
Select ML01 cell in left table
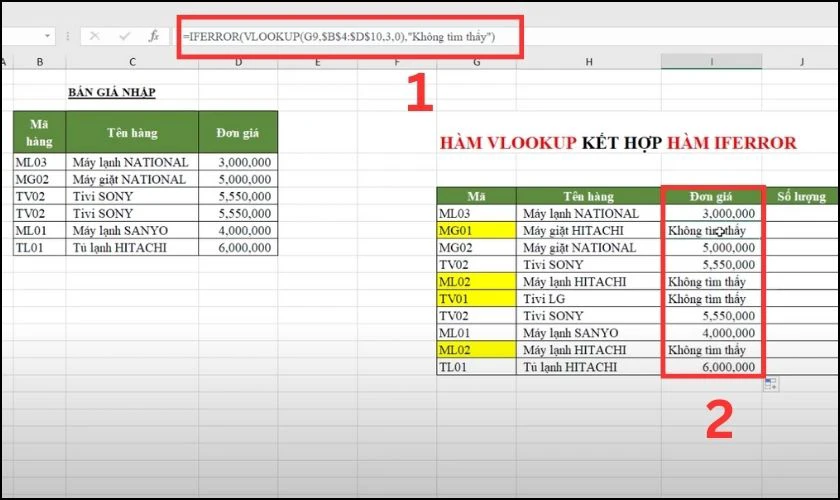pyautogui.click(x=40, y=230)
